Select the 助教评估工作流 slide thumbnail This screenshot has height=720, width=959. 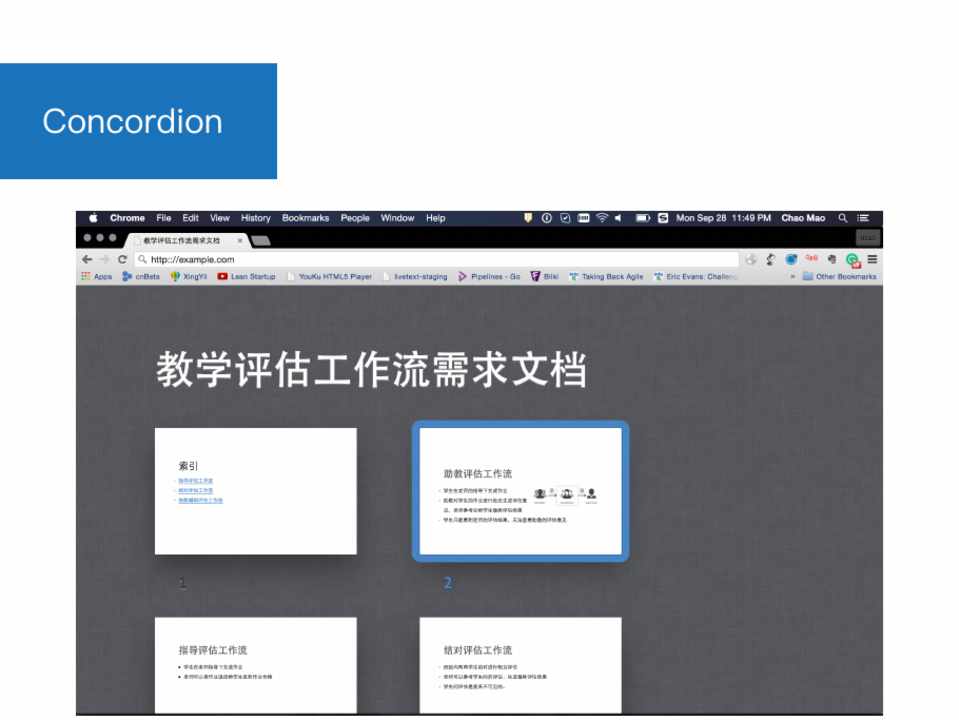click(520, 491)
